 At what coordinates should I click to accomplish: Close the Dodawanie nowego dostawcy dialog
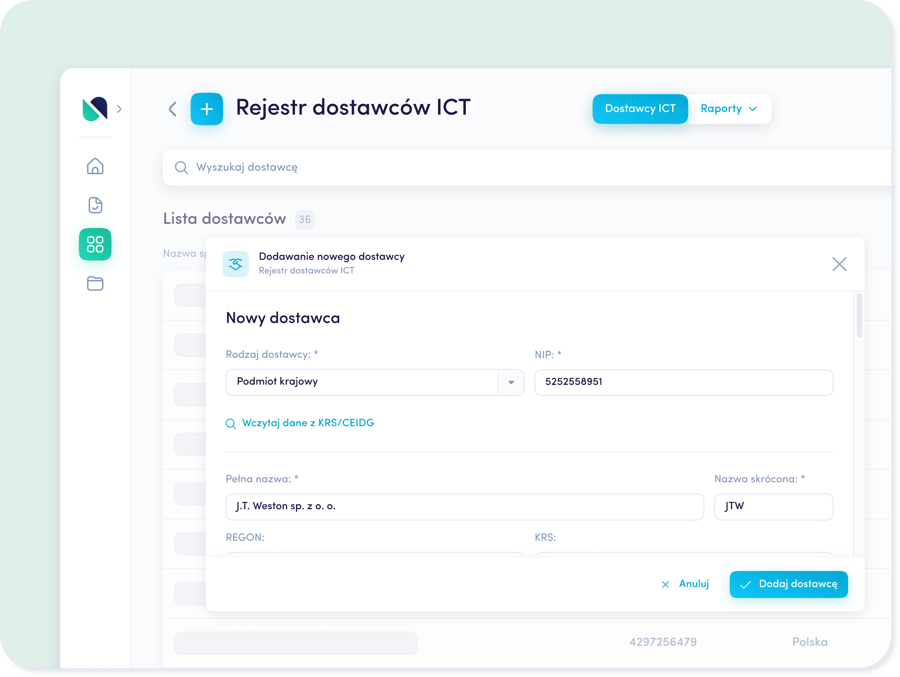(839, 264)
